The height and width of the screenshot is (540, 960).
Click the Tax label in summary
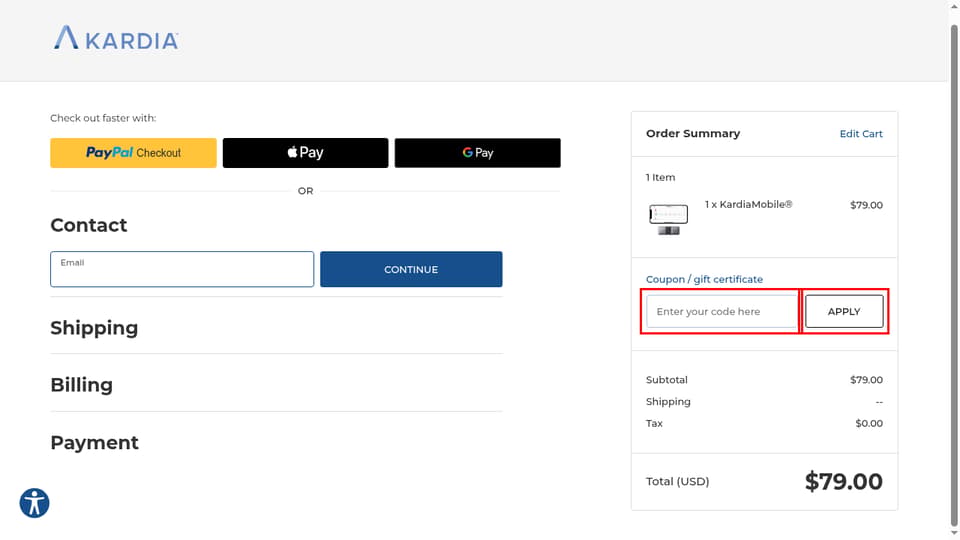(654, 424)
